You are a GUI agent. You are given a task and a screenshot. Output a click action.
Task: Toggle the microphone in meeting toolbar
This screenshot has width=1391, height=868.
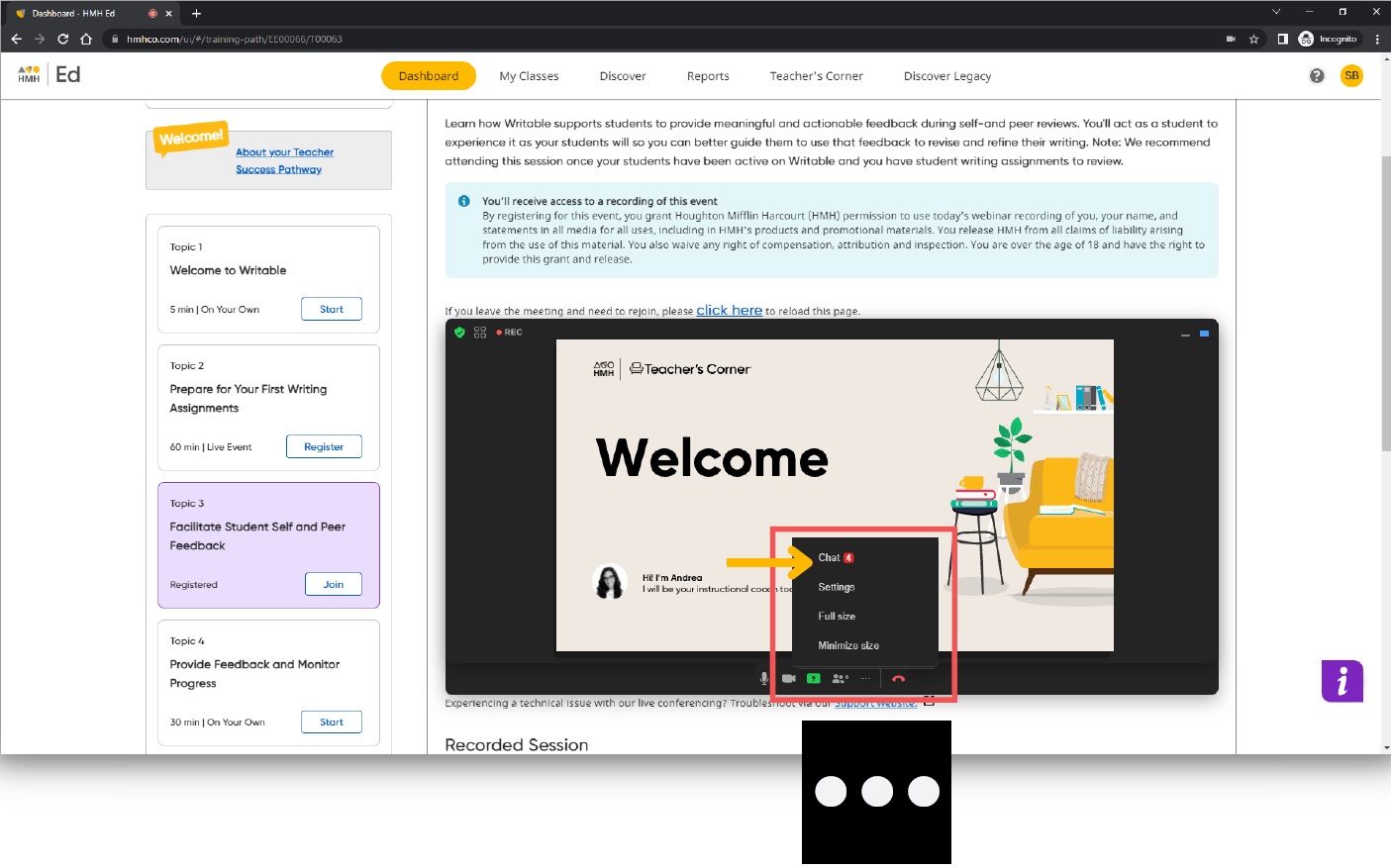coord(763,679)
